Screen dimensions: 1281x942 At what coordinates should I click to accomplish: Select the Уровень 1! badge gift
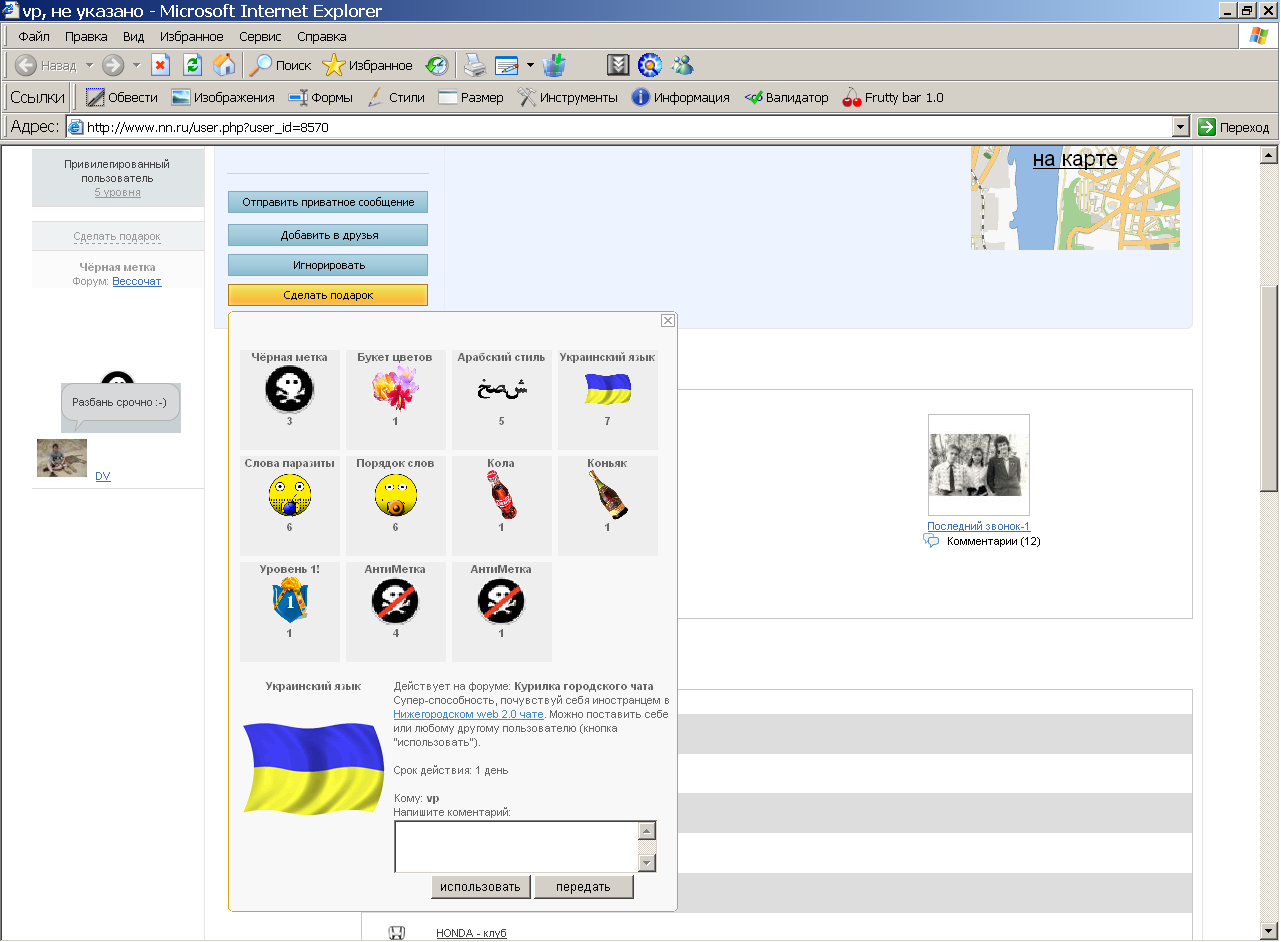tap(289, 600)
